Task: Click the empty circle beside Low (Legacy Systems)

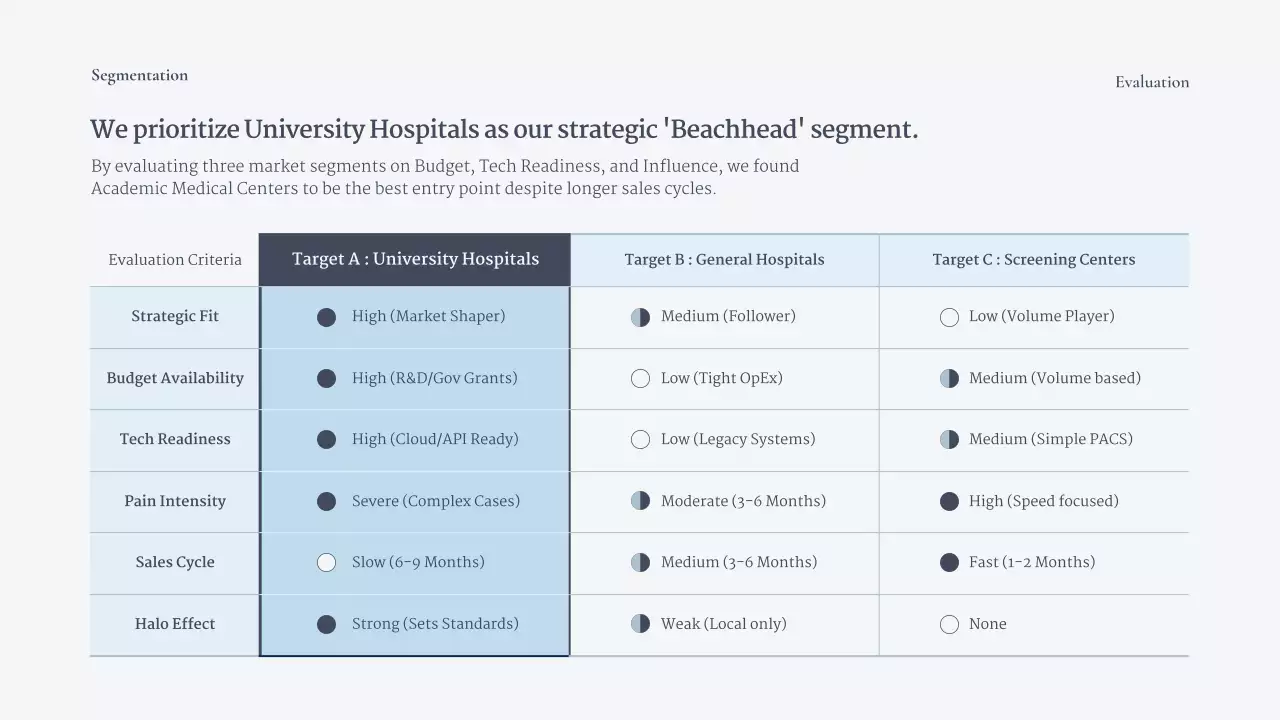Action: coord(640,440)
